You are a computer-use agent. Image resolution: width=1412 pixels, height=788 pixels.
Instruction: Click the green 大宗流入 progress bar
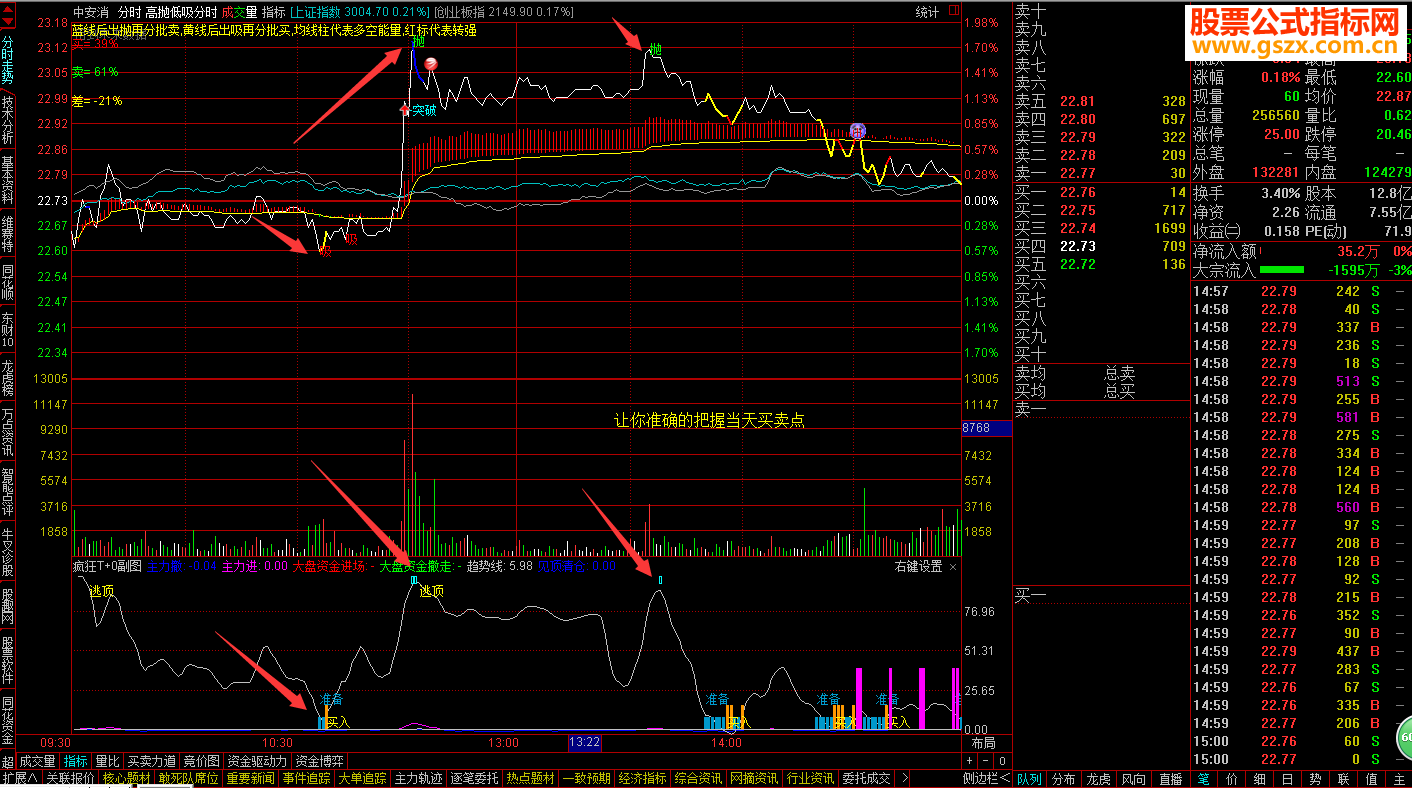coord(1282,270)
